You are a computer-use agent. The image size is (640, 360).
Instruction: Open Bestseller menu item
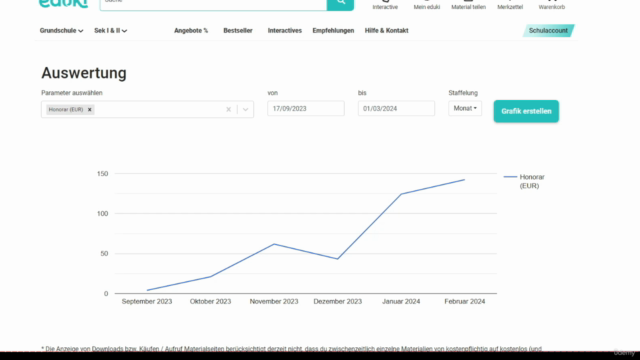238,31
